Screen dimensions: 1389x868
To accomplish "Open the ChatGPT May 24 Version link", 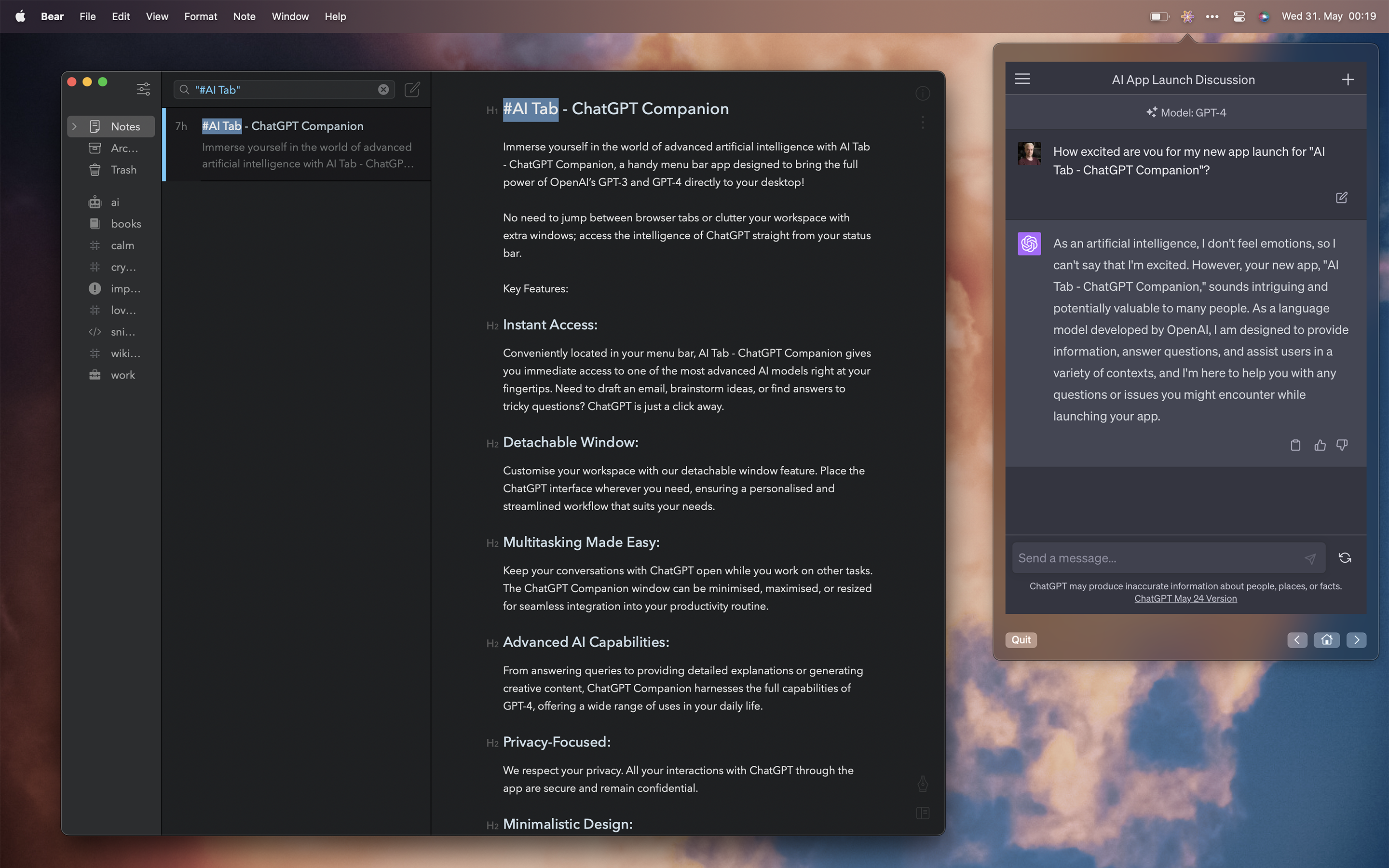I will pos(1185,598).
